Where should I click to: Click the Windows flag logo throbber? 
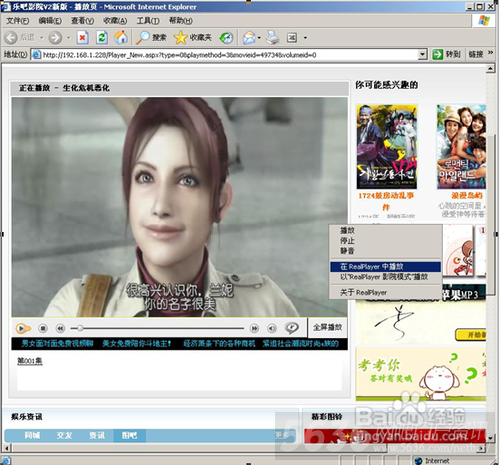[484, 21]
